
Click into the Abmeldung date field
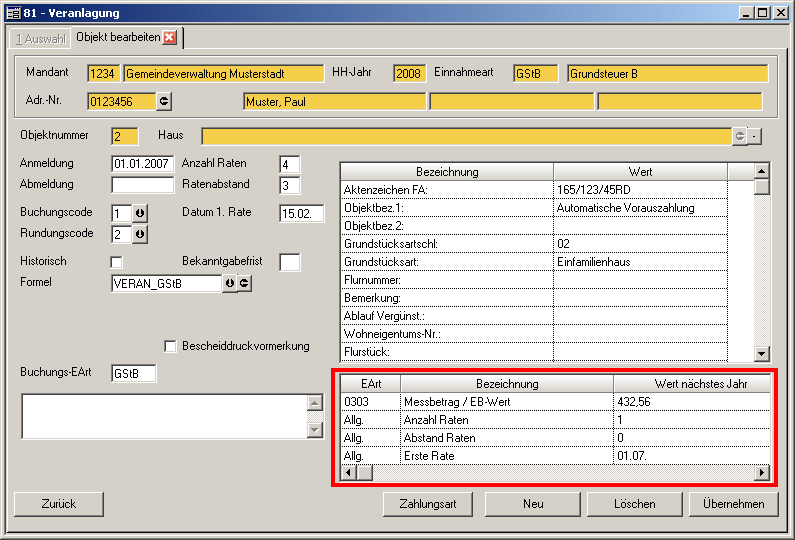point(142,185)
